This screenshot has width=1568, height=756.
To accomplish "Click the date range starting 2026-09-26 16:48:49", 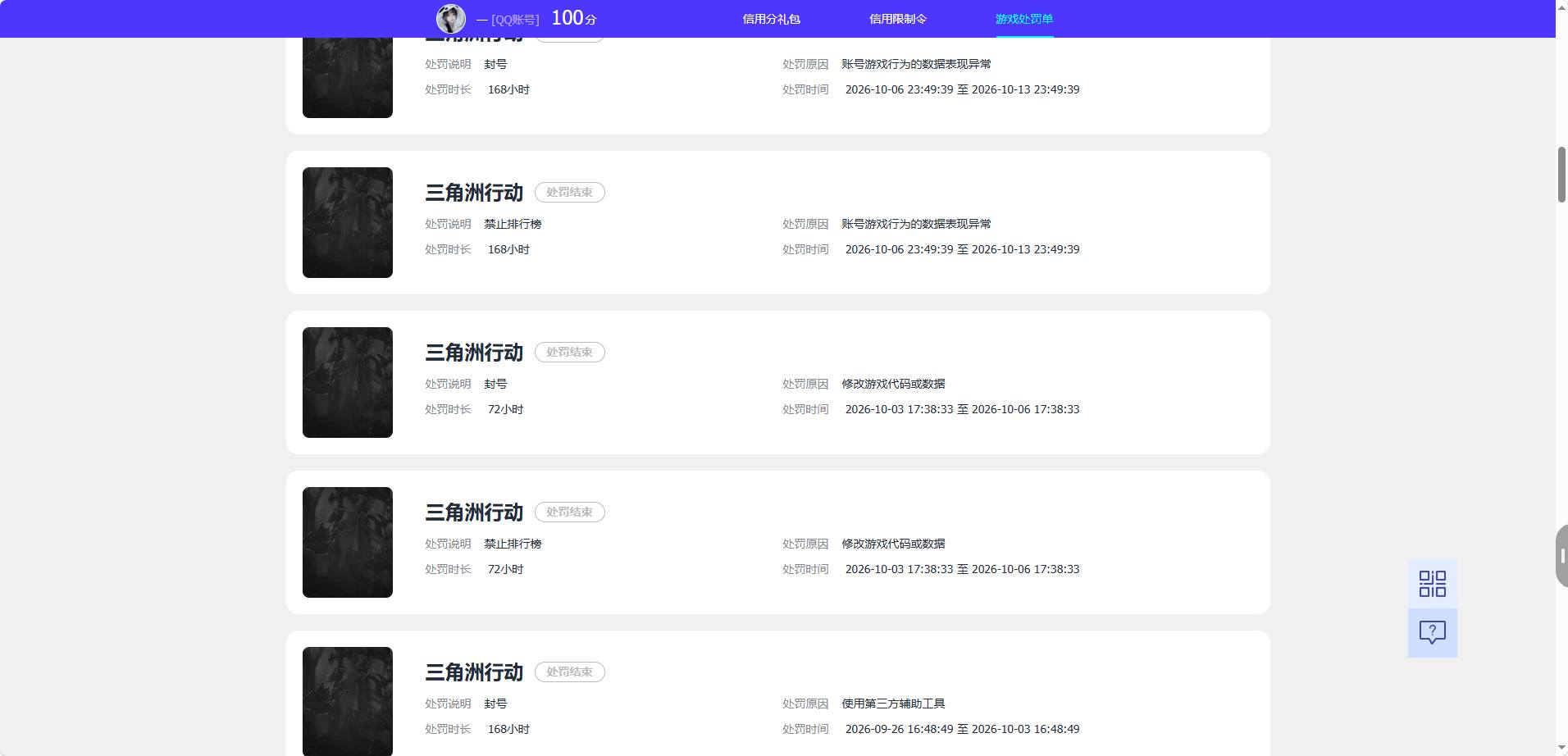I will (962, 729).
